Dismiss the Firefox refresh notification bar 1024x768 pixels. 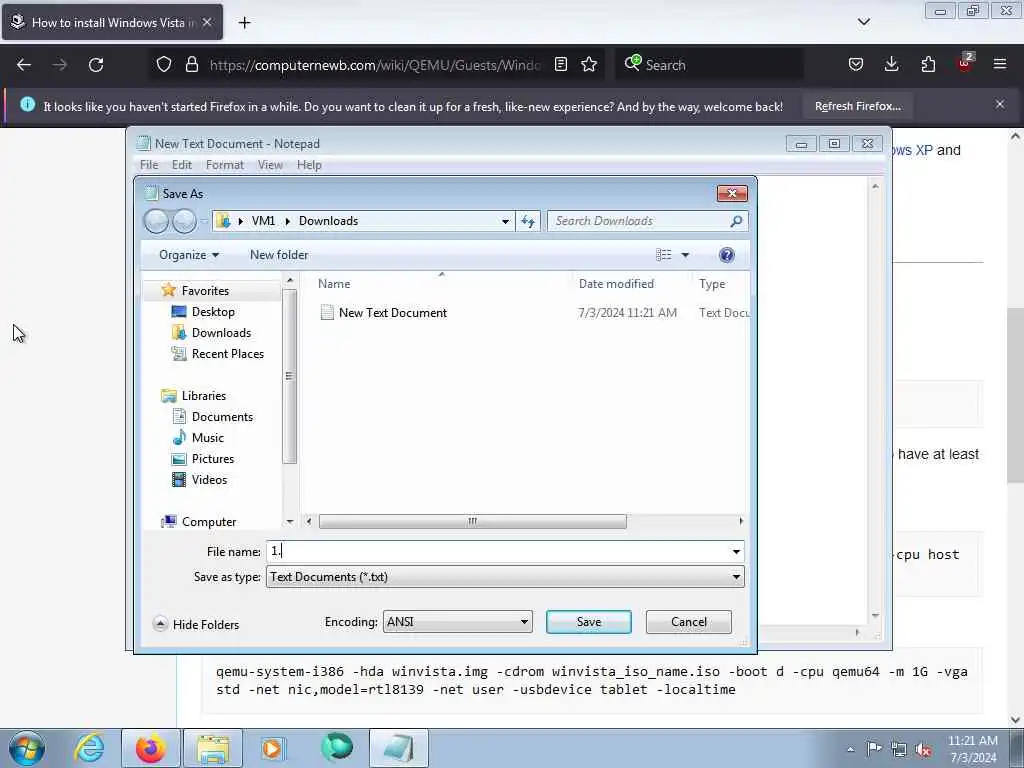point(1000,104)
